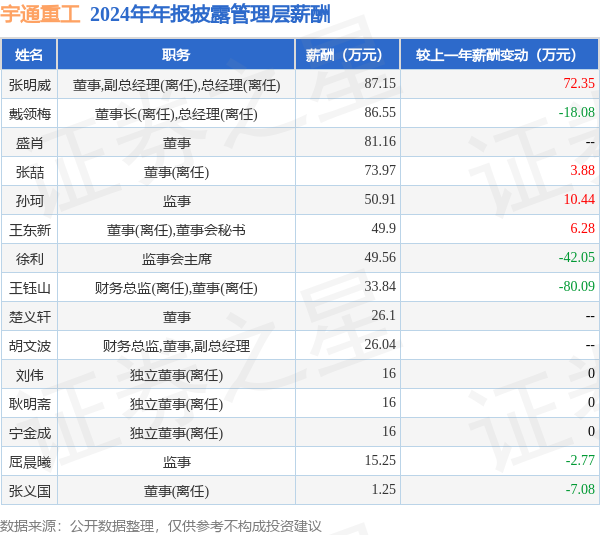Click 孙珂's position 监事
Screen dimensions: 600x535
176,201
